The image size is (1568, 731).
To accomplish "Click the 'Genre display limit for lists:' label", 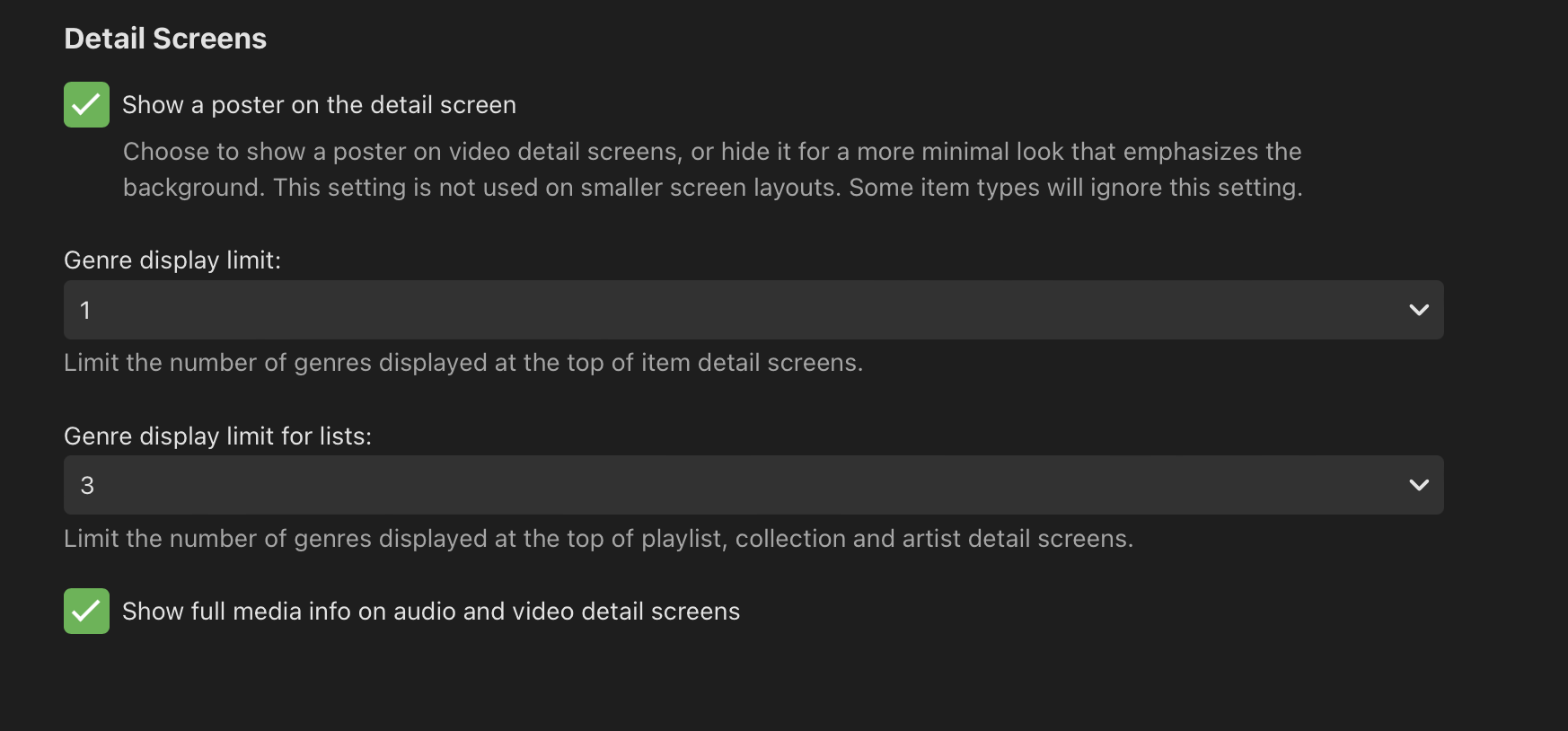I will pos(217,436).
